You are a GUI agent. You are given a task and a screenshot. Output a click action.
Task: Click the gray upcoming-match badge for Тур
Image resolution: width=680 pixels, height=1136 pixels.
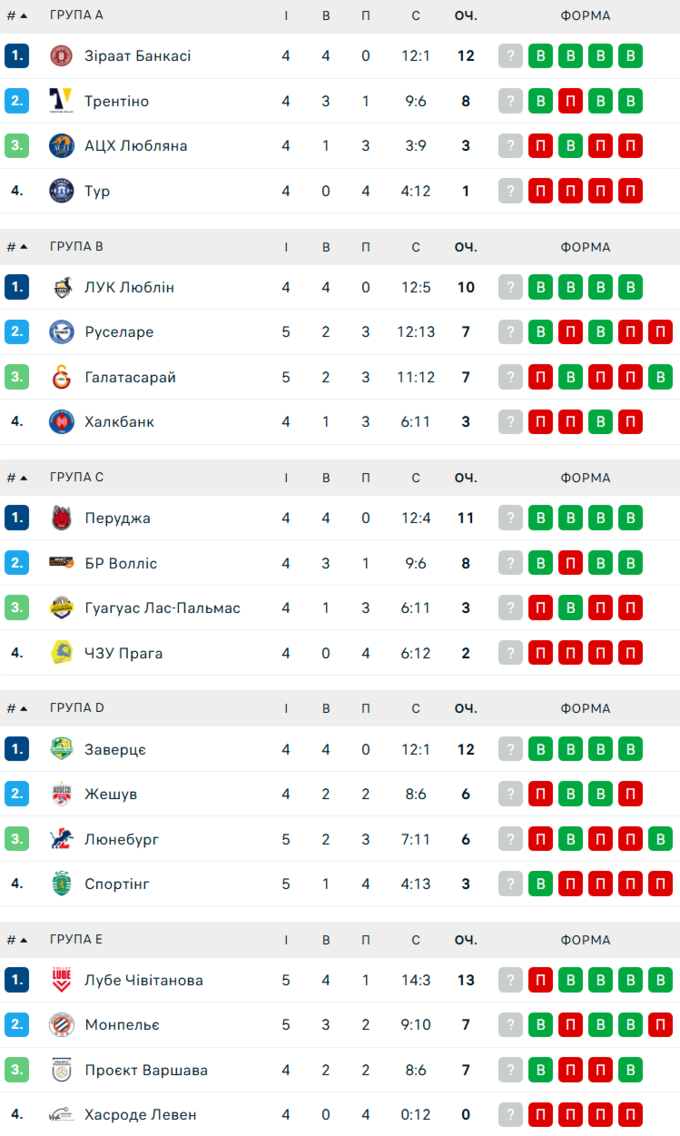tap(511, 191)
